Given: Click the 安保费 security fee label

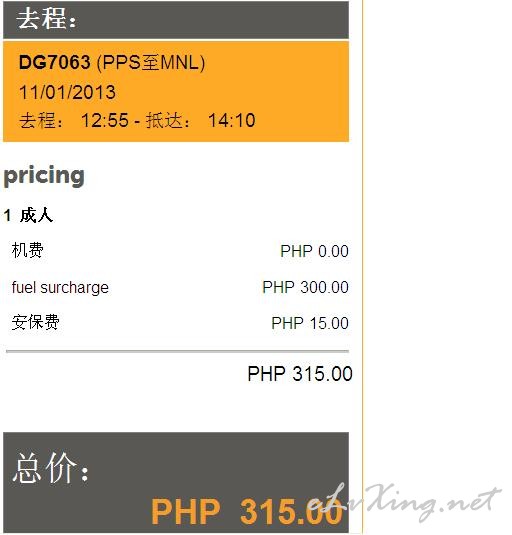Looking at the screenshot, I should 35,322.
